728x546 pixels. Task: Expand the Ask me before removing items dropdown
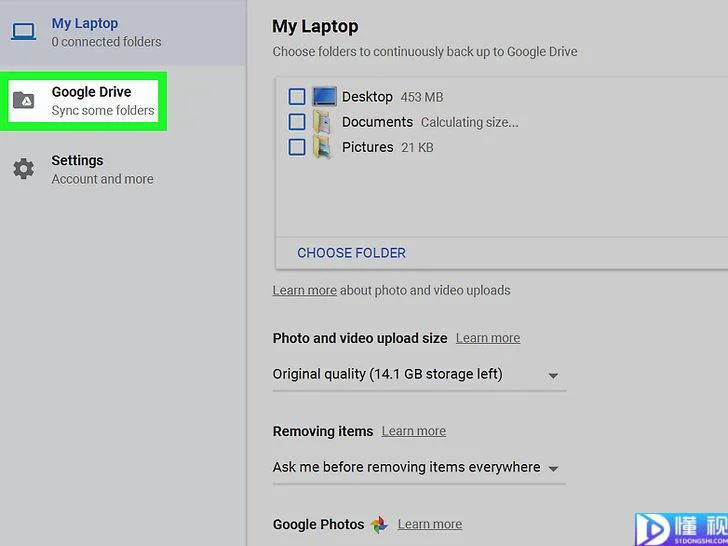(x=419, y=468)
